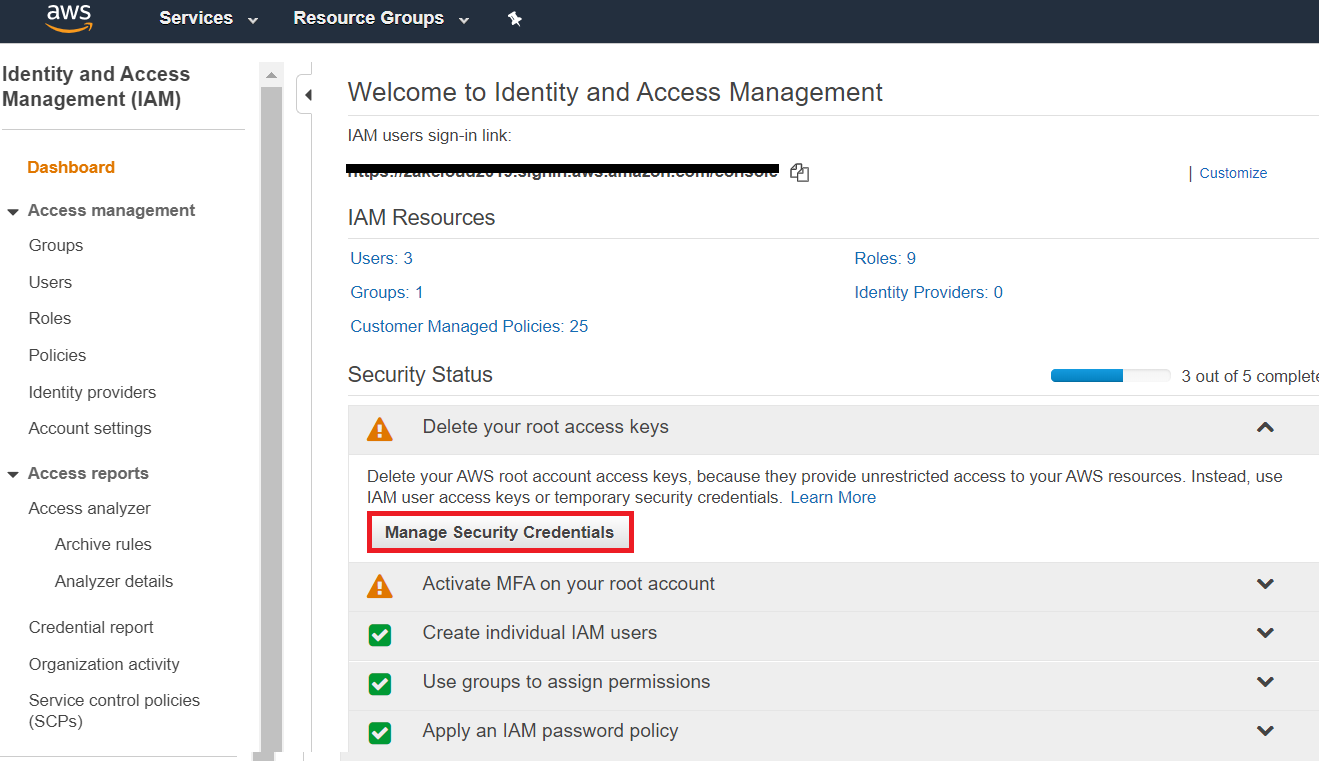Open Users in the sidebar navigation
1319x761 pixels.
[x=50, y=282]
